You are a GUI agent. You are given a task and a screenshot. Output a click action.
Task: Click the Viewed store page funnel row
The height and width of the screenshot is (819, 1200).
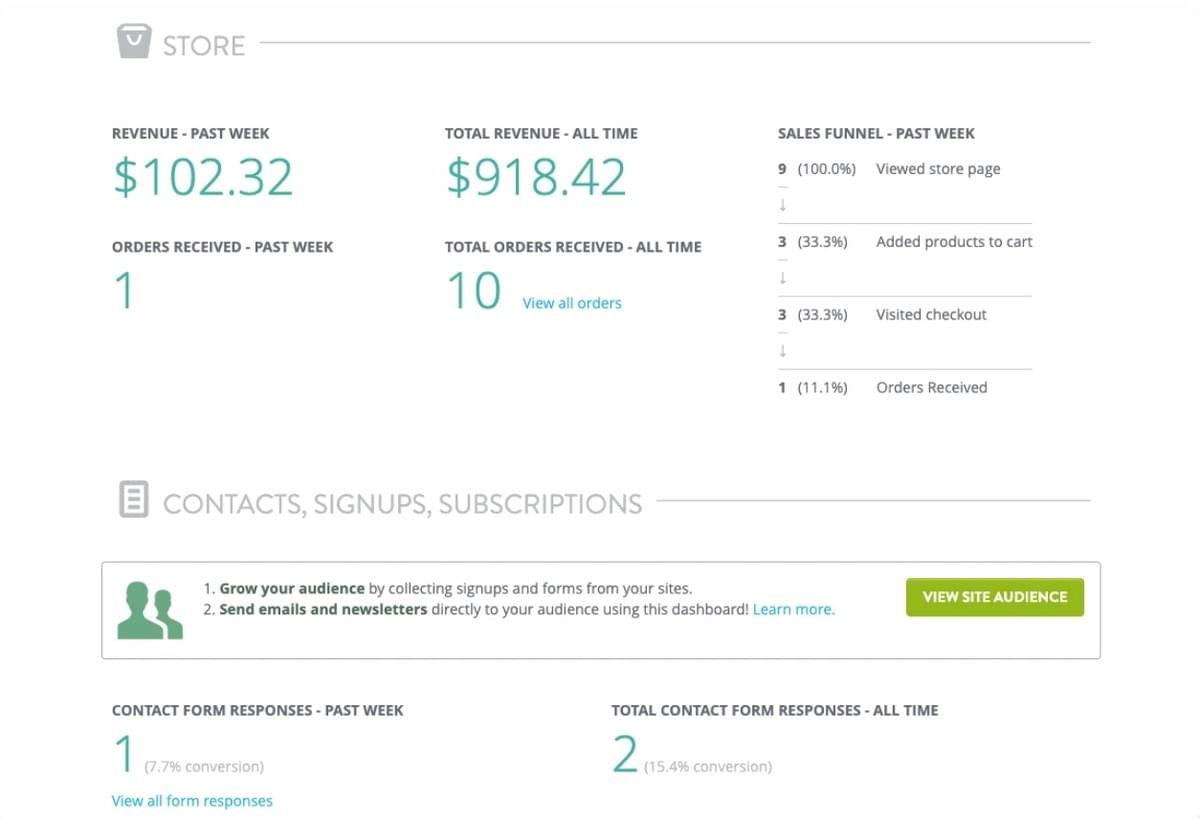[x=937, y=169]
